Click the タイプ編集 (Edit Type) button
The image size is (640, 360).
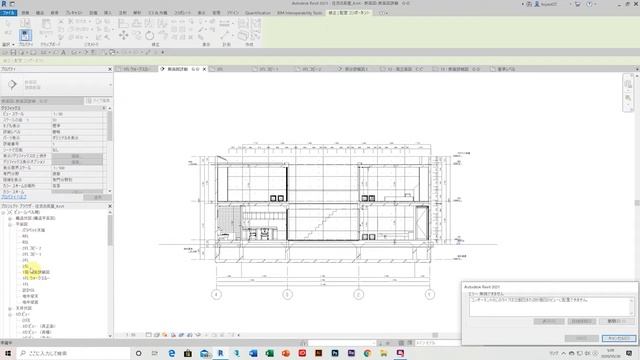pos(98,101)
